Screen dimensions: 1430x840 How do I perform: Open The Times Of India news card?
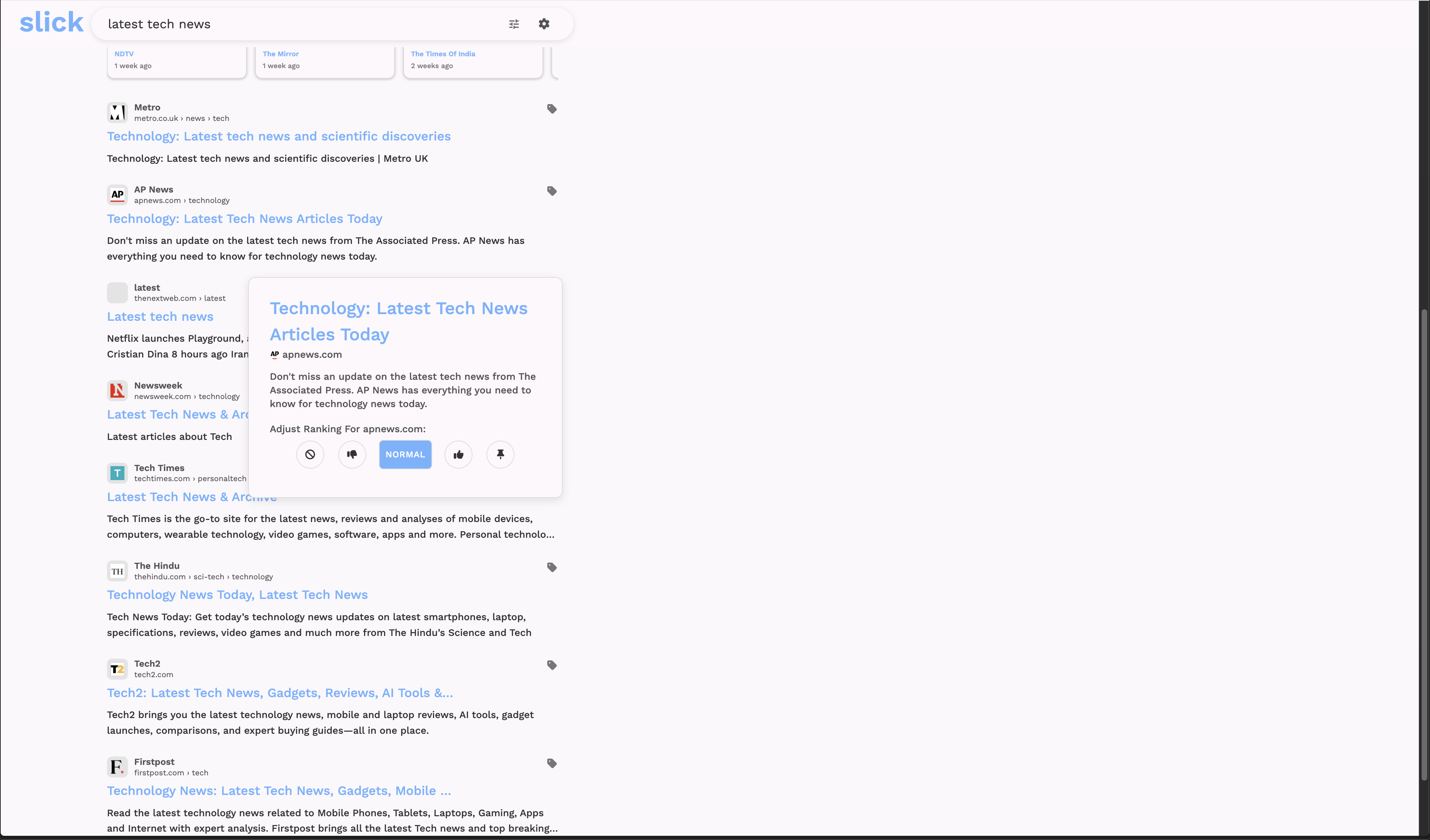click(x=473, y=62)
